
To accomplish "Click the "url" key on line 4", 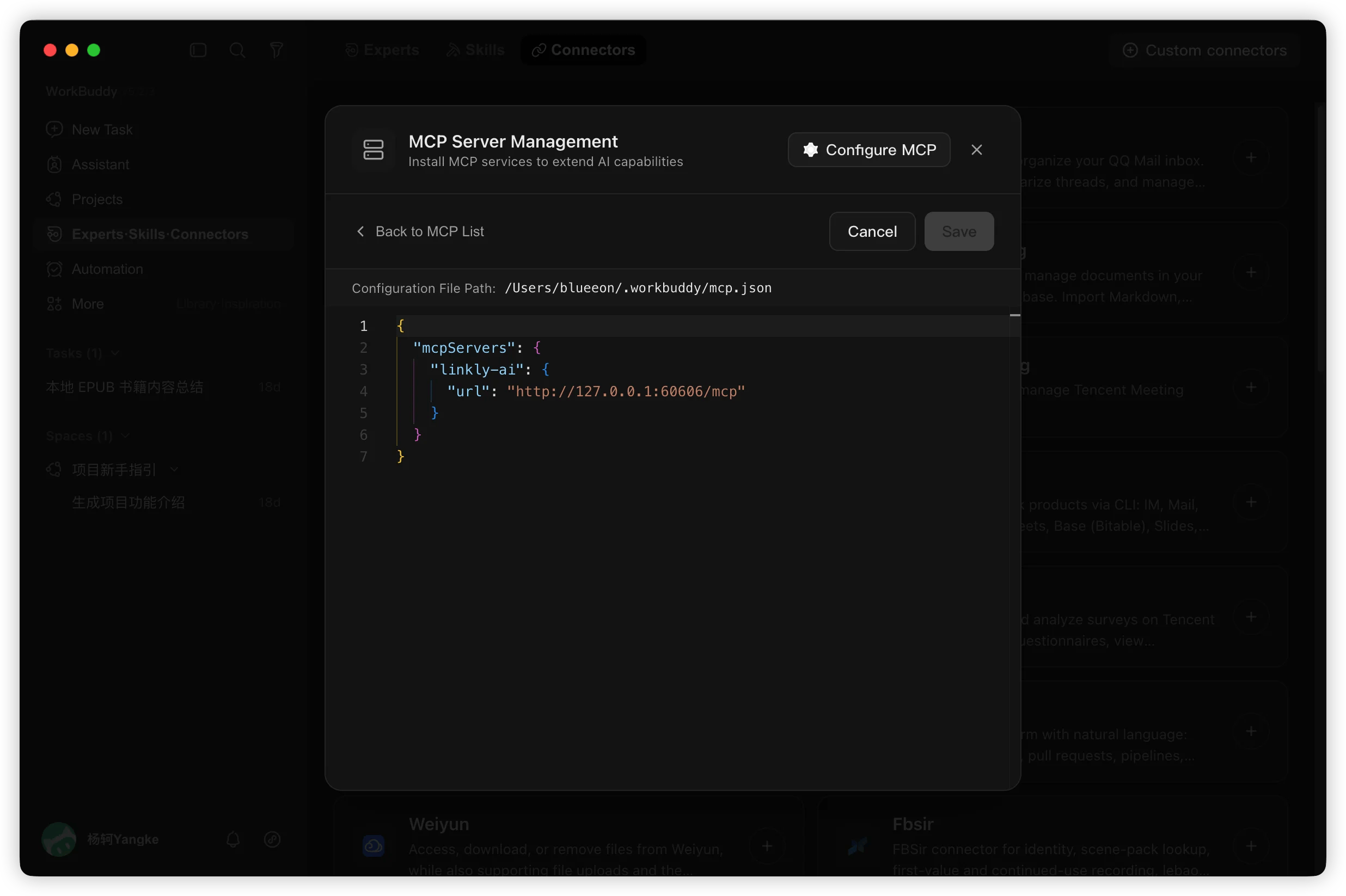I will (468, 391).
